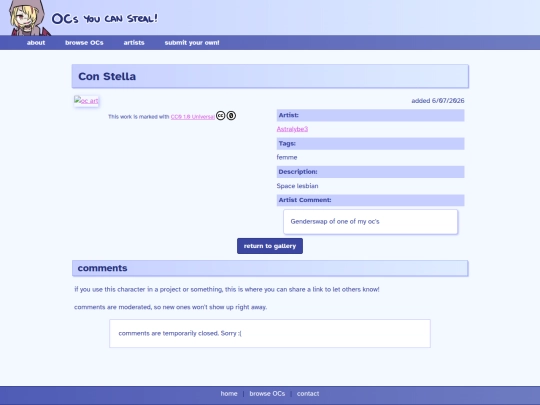The height and width of the screenshot is (405, 540).
Task: Click the Space lesbian description text
Action: tap(297, 186)
